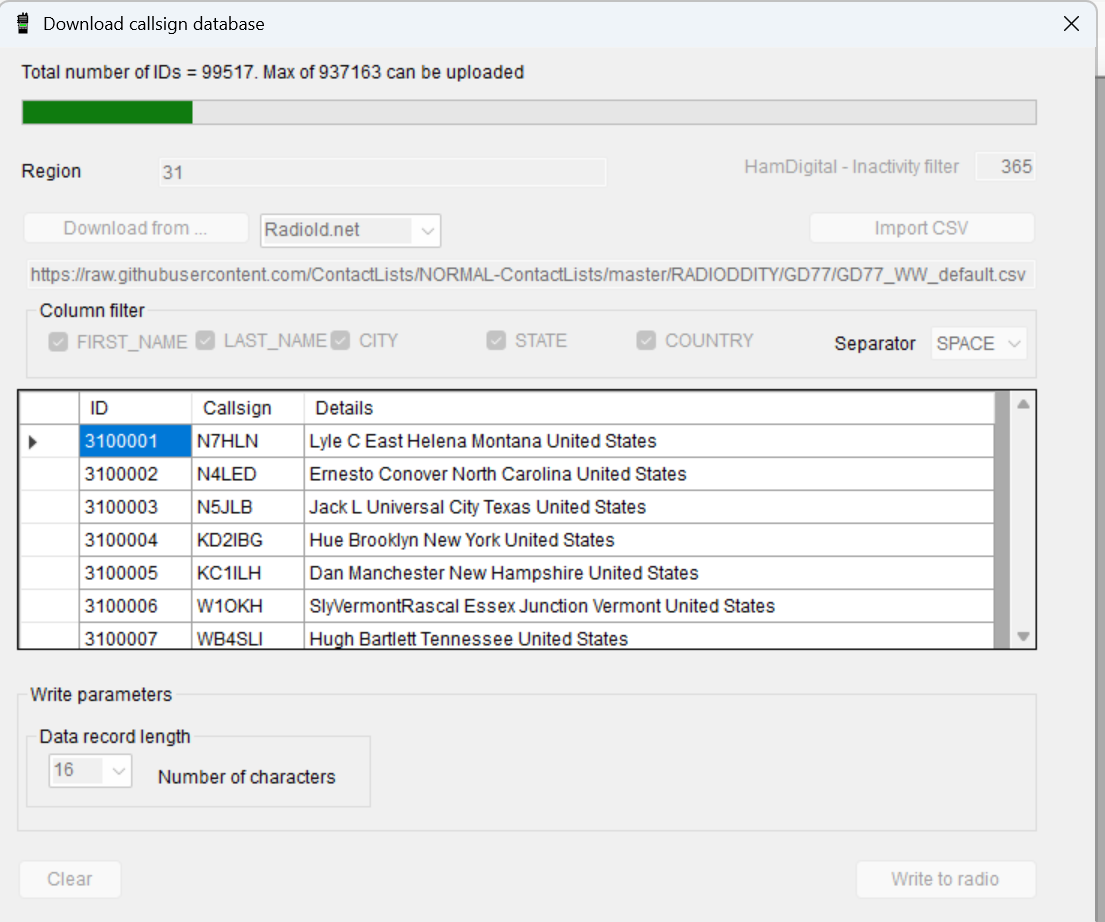This screenshot has height=922, width=1105.
Task: Toggle the FIRST_NAME column filter checkbox
Action: (58, 342)
